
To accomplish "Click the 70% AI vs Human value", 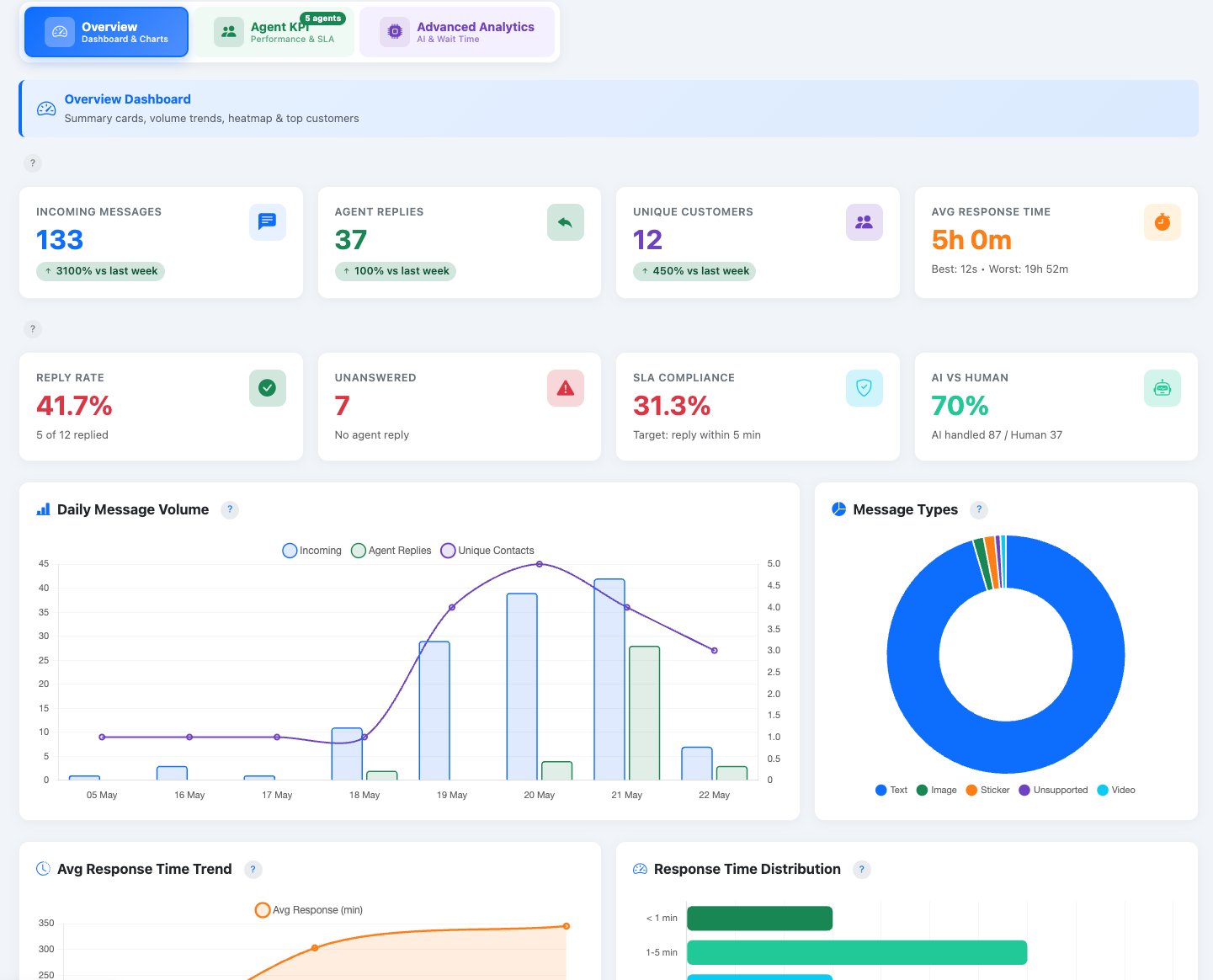I will (960, 406).
